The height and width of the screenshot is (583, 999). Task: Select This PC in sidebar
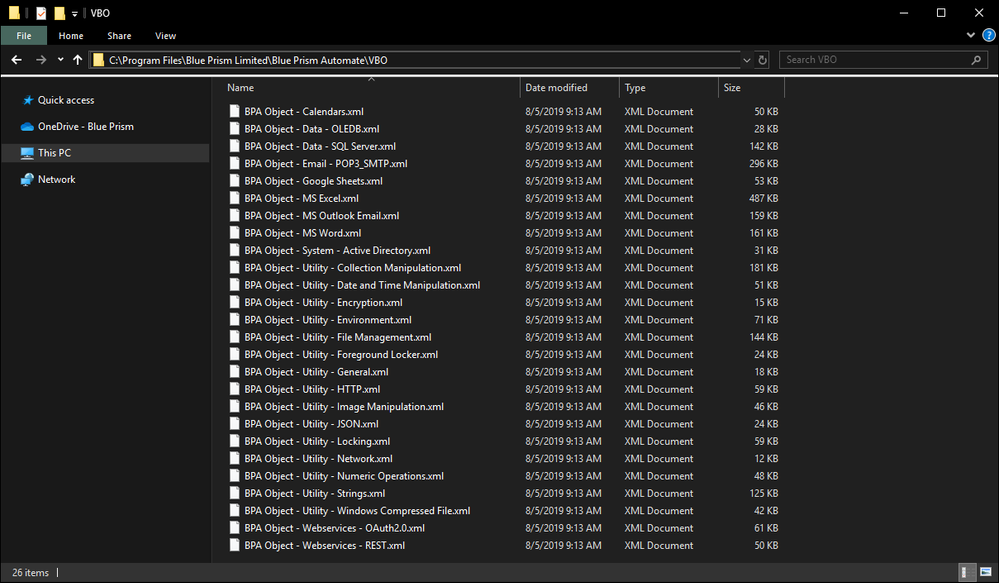point(105,153)
